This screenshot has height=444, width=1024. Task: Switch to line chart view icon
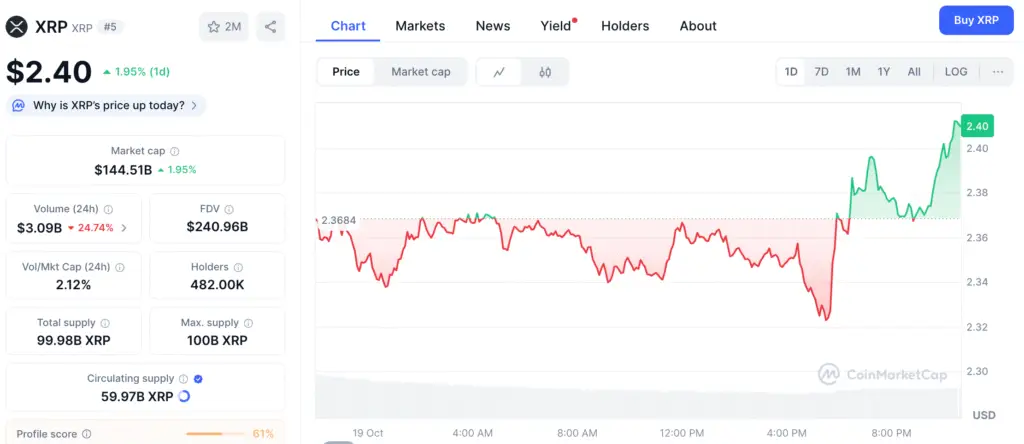500,72
